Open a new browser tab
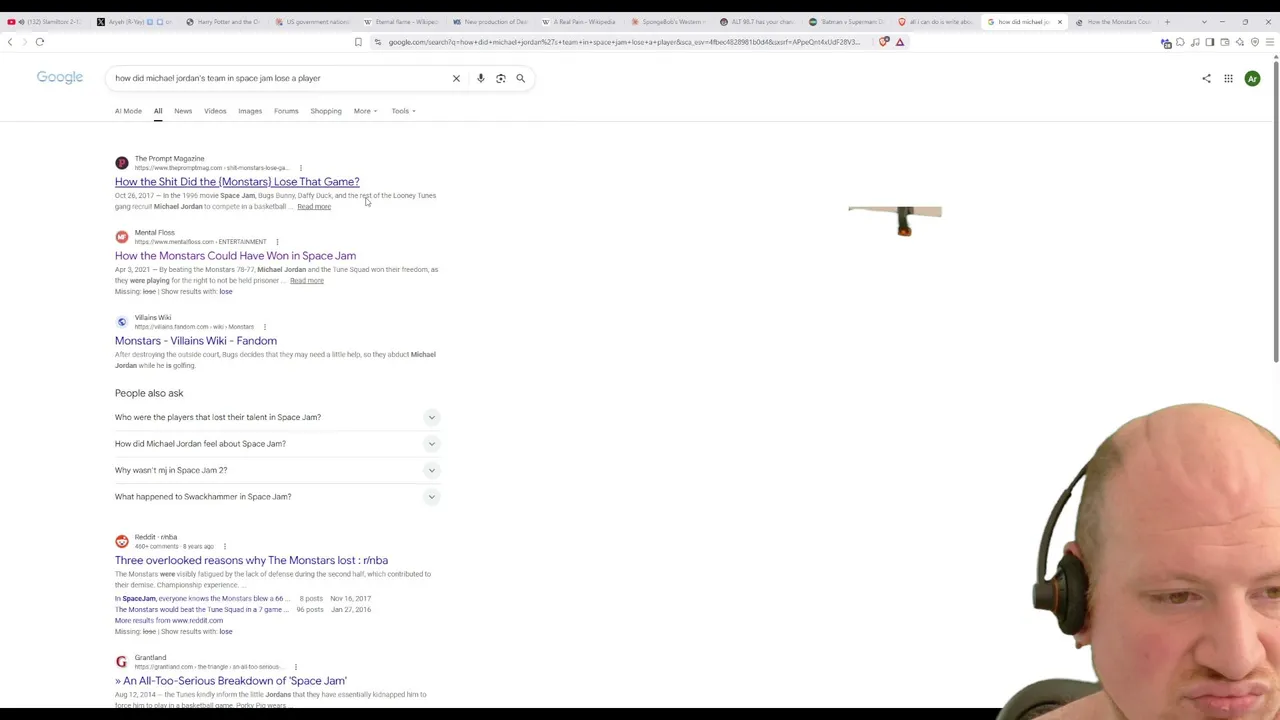Viewport: 1280px width, 720px height. (1167, 21)
